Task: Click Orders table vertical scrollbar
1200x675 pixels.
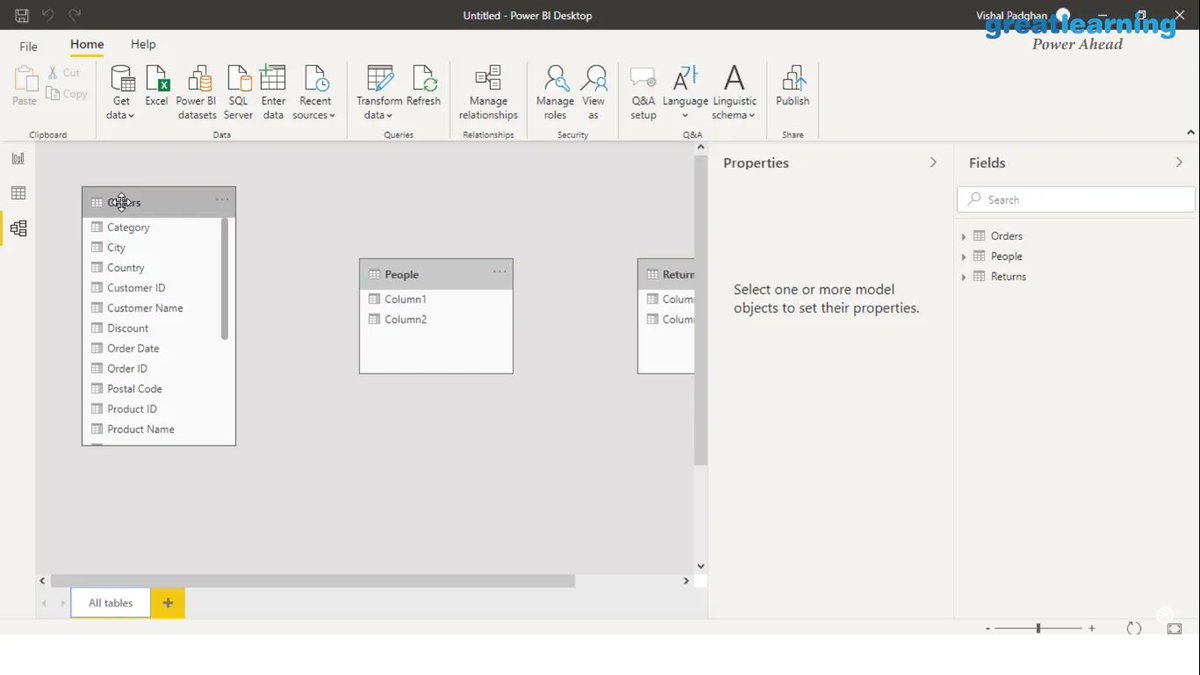Action: coord(225,279)
